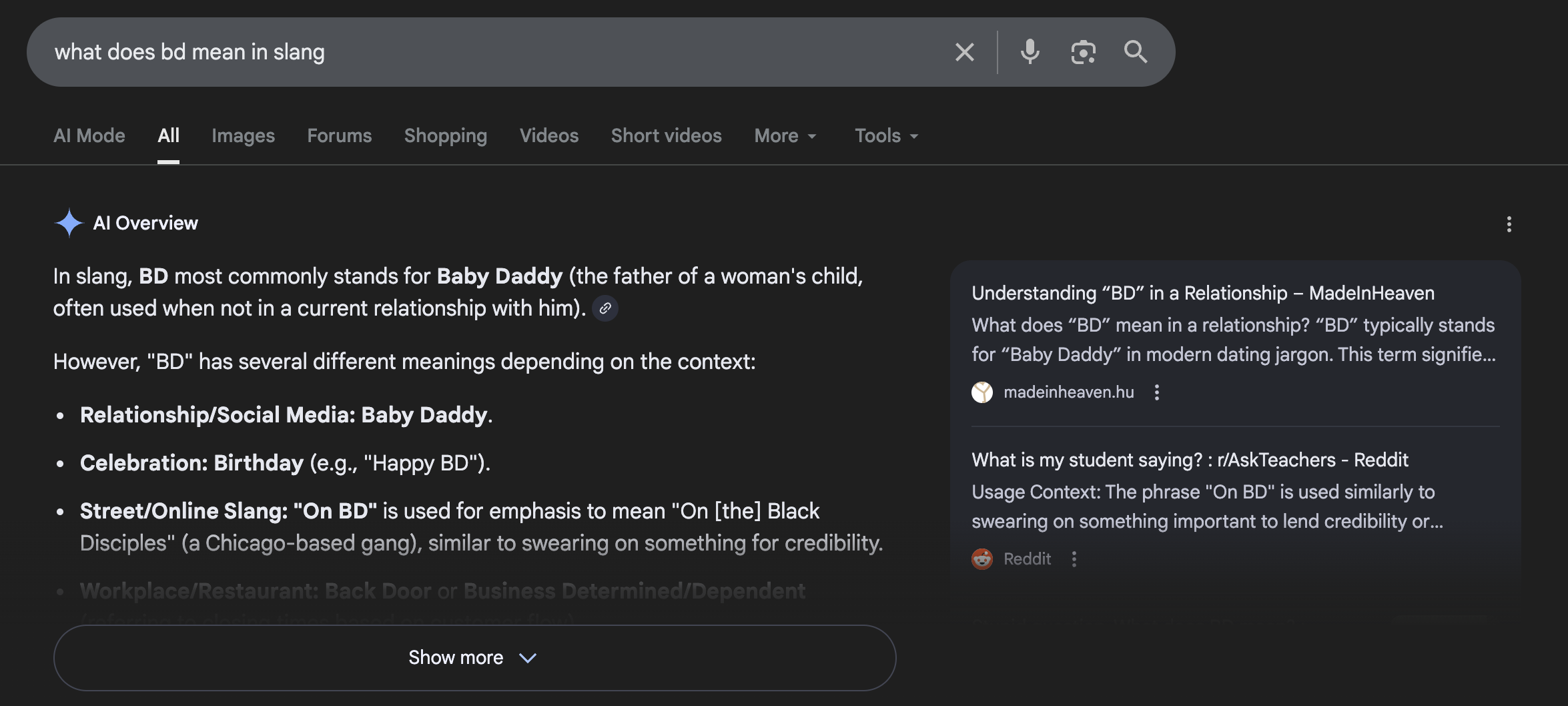Open the MadeInHeaven "BD" in a Relationship article
This screenshot has height=706, width=1568.
pos(1202,293)
